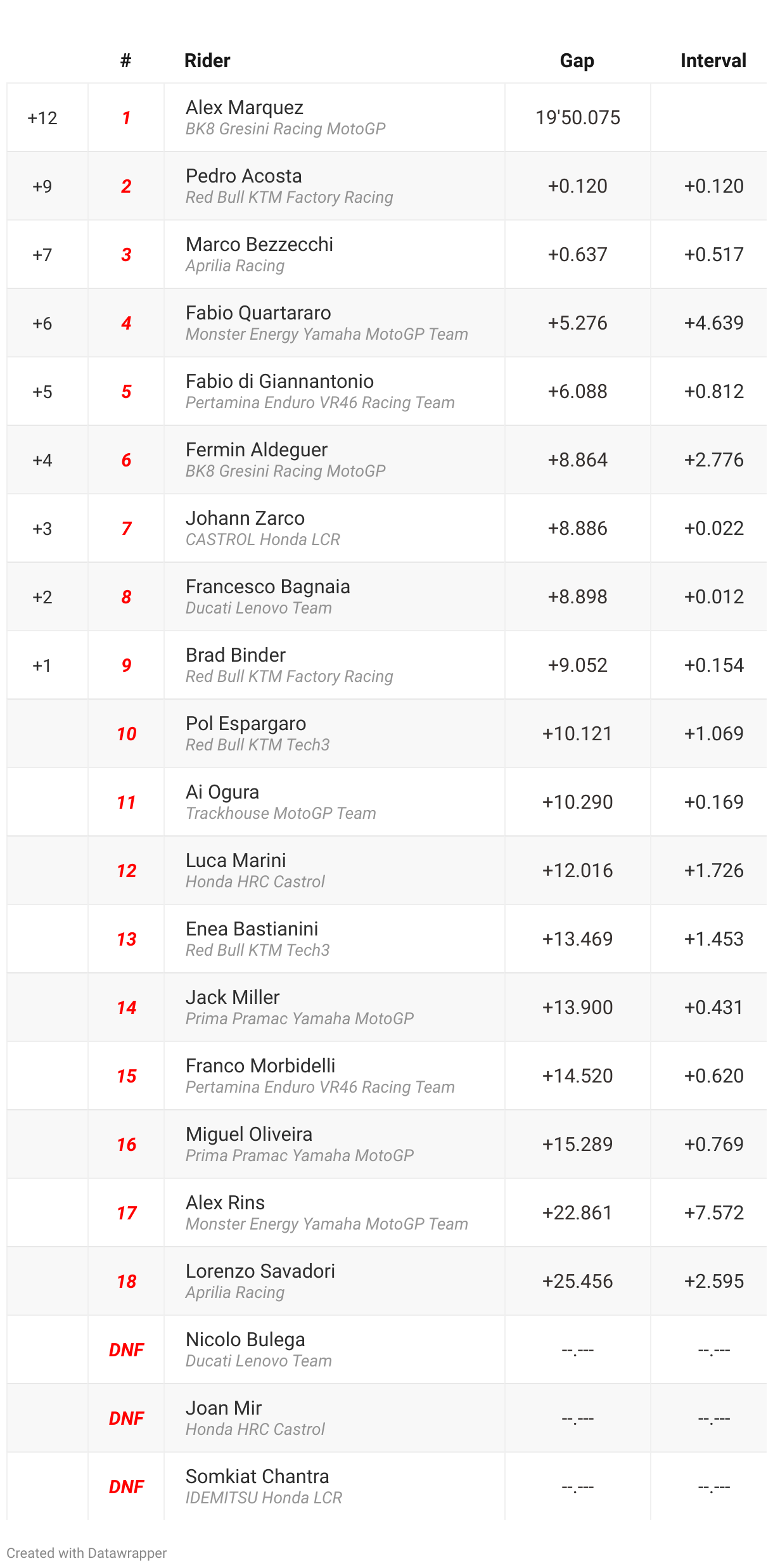Click the # position column header
The image size is (773, 1568).
click(x=126, y=61)
